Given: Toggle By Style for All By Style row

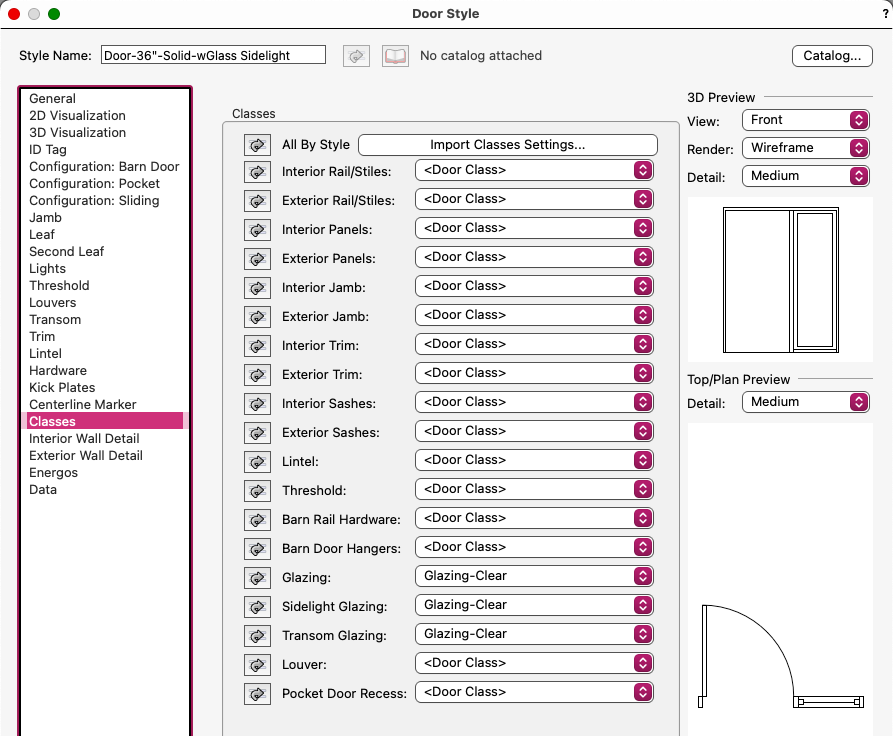Looking at the screenshot, I should pyautogui.click(x=258, y=143).
